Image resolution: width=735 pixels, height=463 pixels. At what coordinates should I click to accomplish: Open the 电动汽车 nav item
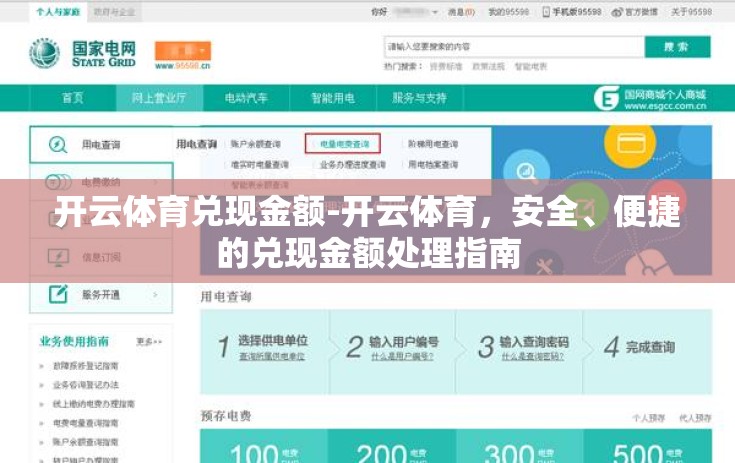pos(246,98)
